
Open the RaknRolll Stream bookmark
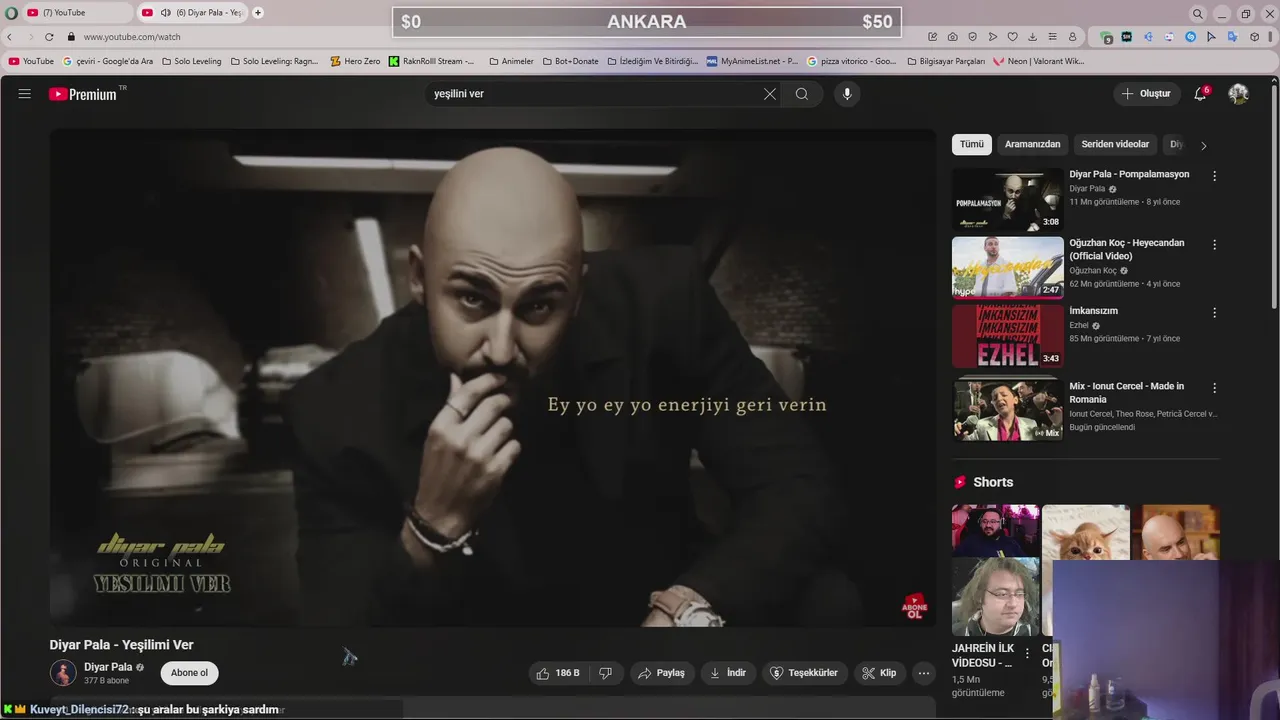pyautogui.click(x=432, y=61)
